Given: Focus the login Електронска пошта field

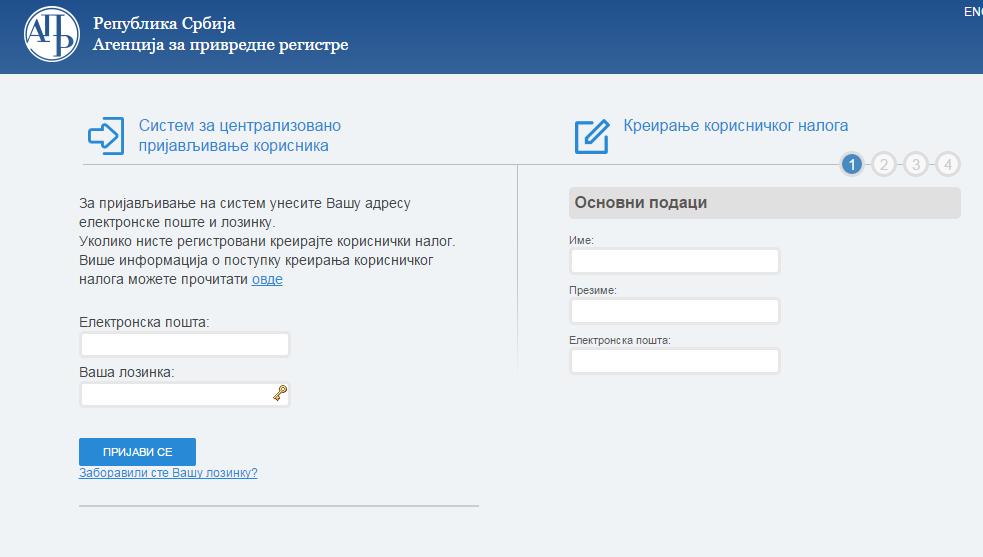Looking at the screenshot, I should pos(185,345).
